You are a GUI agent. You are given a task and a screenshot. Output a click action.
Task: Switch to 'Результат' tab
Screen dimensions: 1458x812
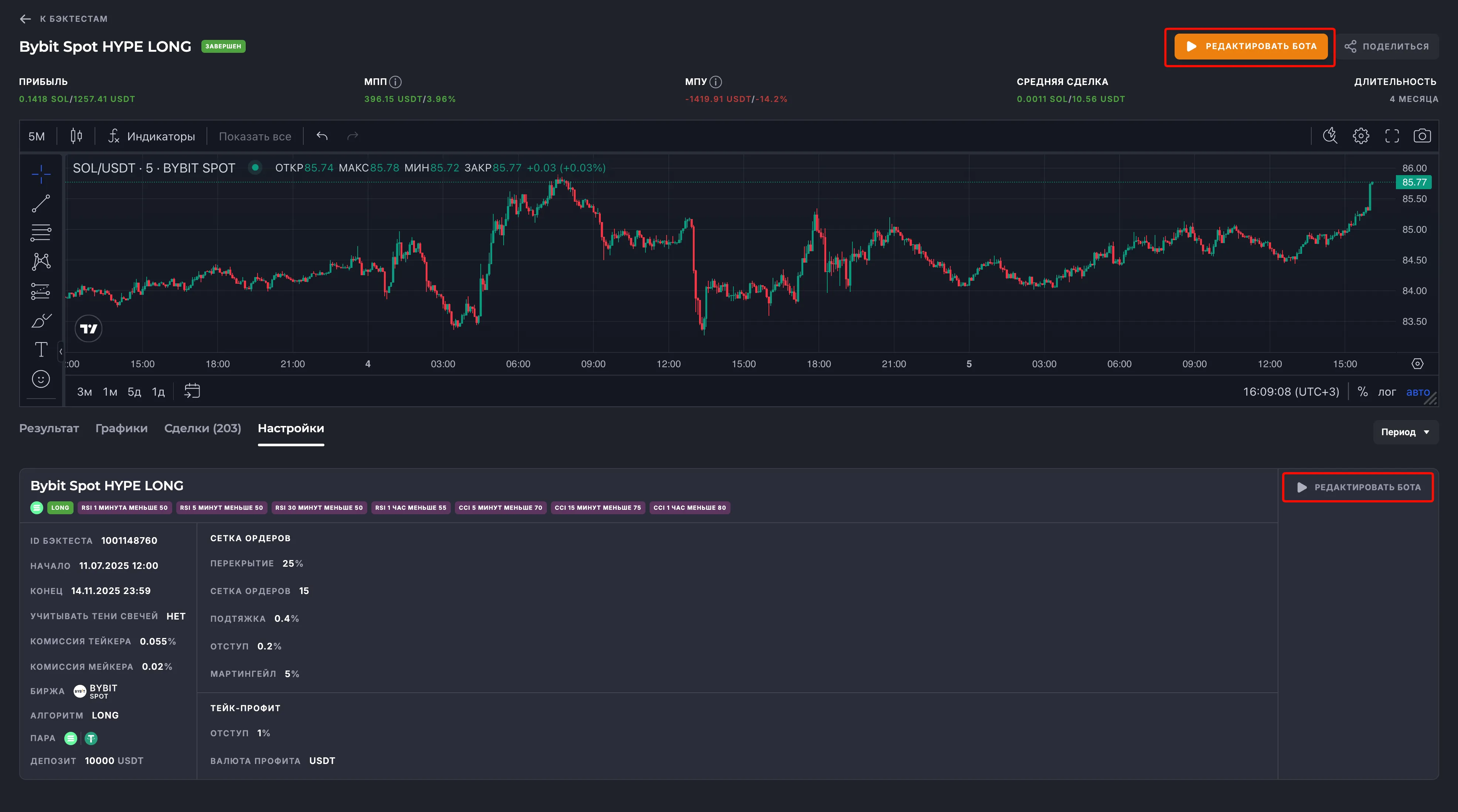point(49,429)
